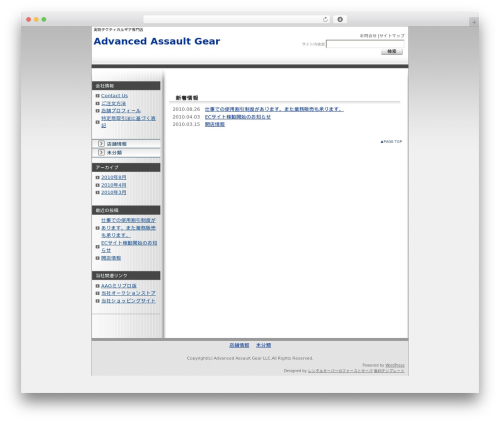
Task: Open WordPress link in footer
Action: [395, 365]
